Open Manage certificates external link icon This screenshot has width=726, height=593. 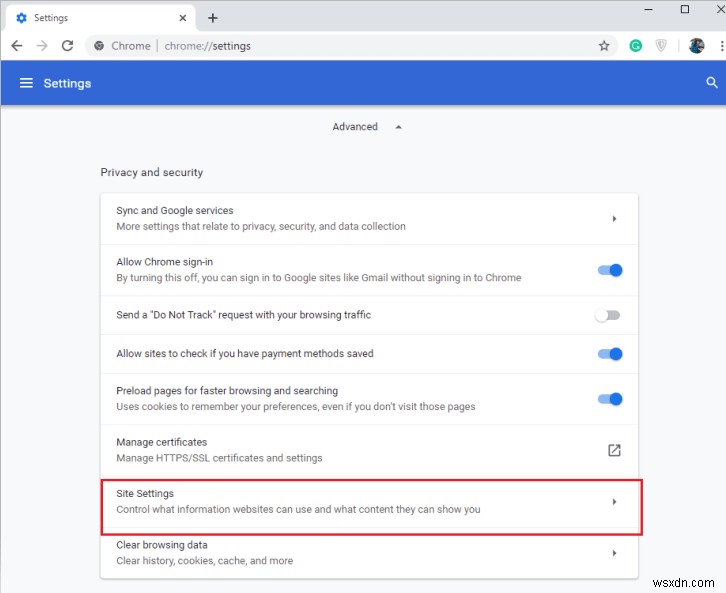pos(614,450)
